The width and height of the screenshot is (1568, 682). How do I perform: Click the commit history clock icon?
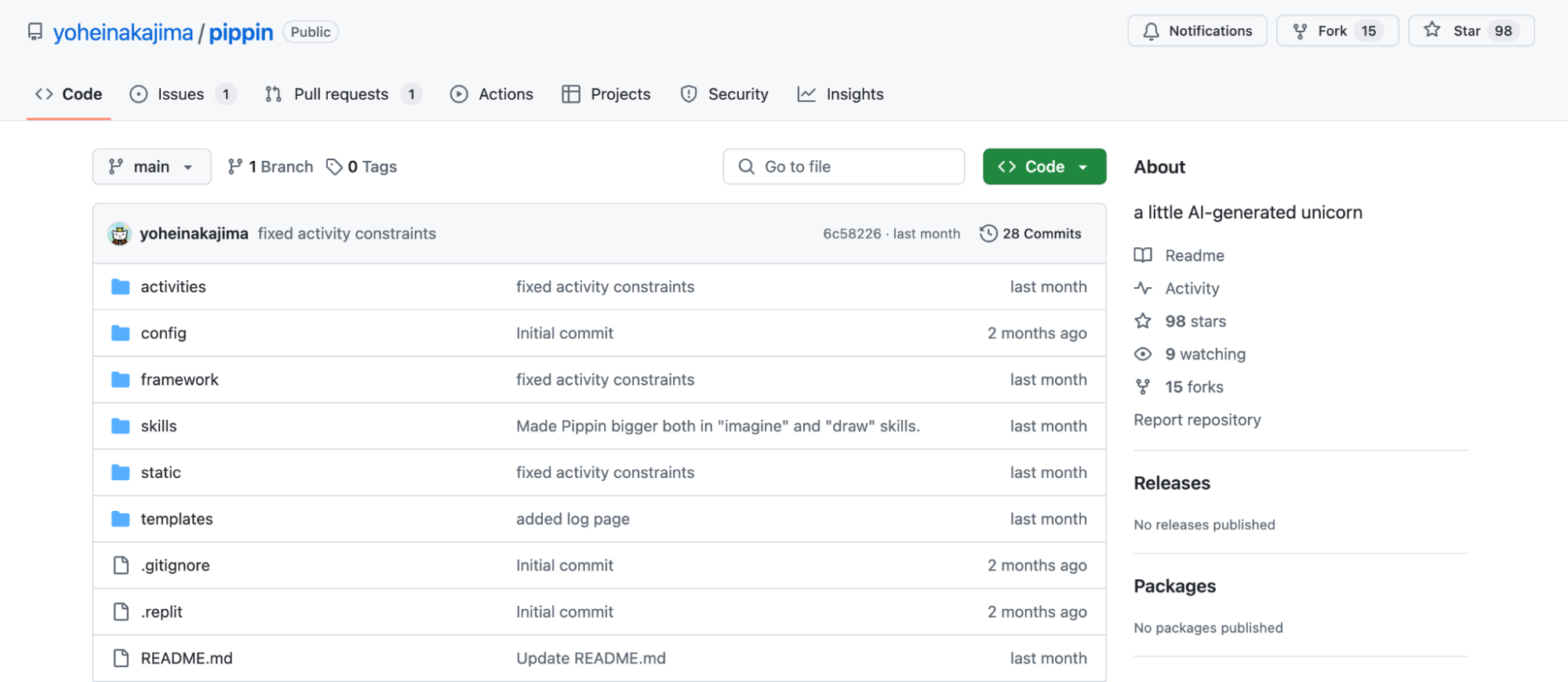[988, 234]
